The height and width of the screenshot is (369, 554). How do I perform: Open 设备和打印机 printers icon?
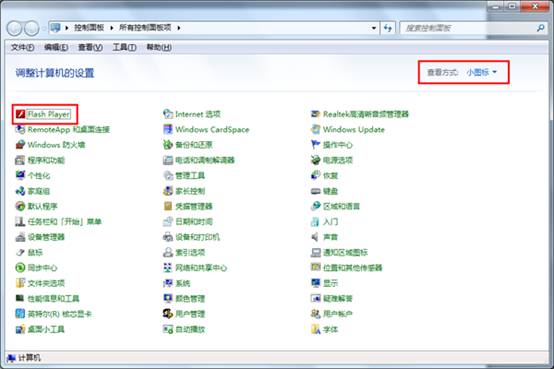point(168,237)
